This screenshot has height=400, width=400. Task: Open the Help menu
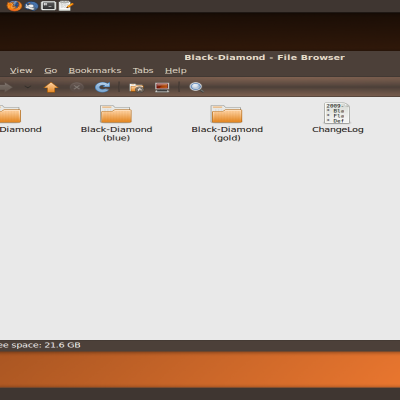[176, 71]
